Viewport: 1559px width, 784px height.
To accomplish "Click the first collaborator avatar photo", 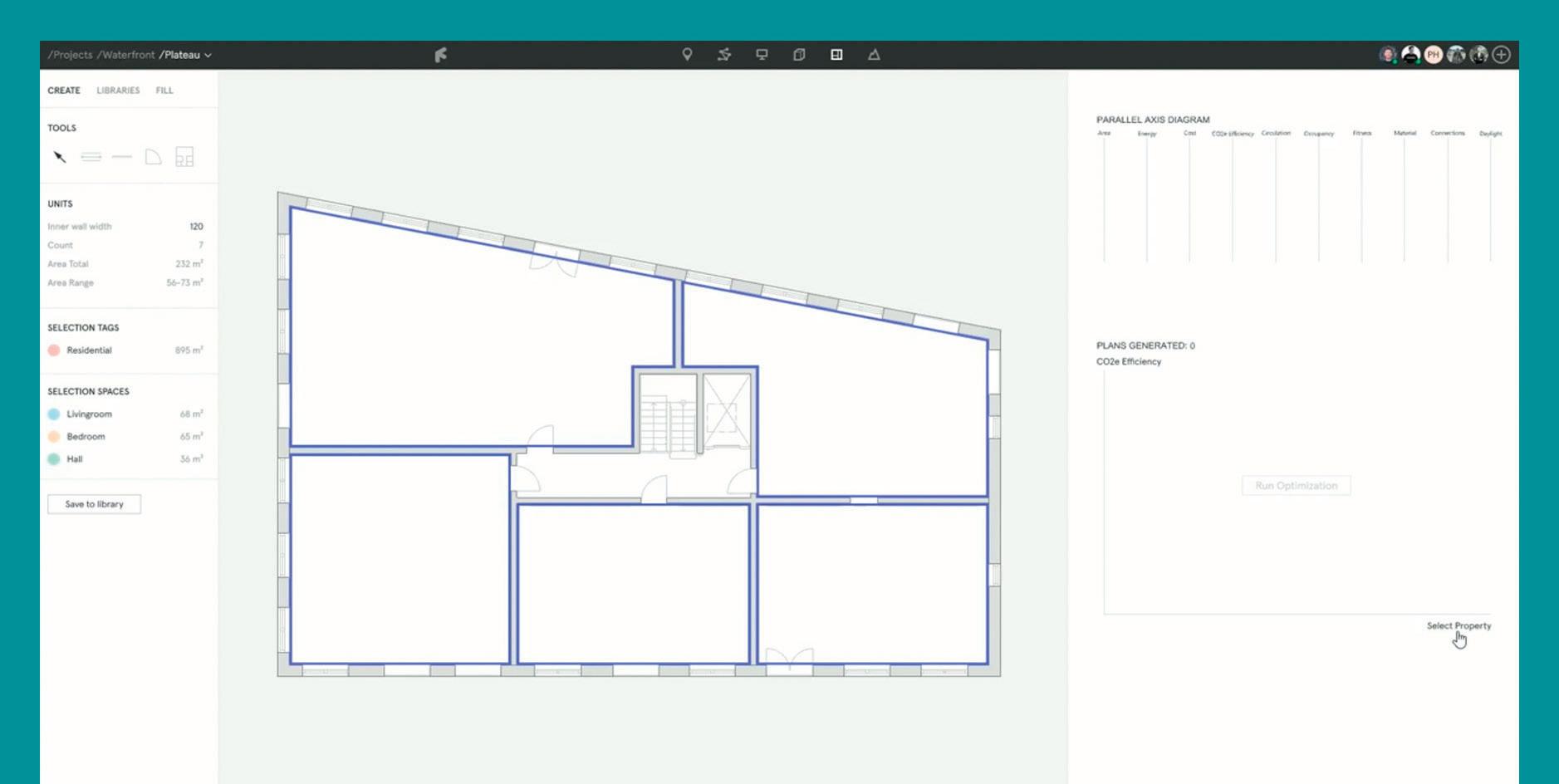I will click(x=1388, y=55).
